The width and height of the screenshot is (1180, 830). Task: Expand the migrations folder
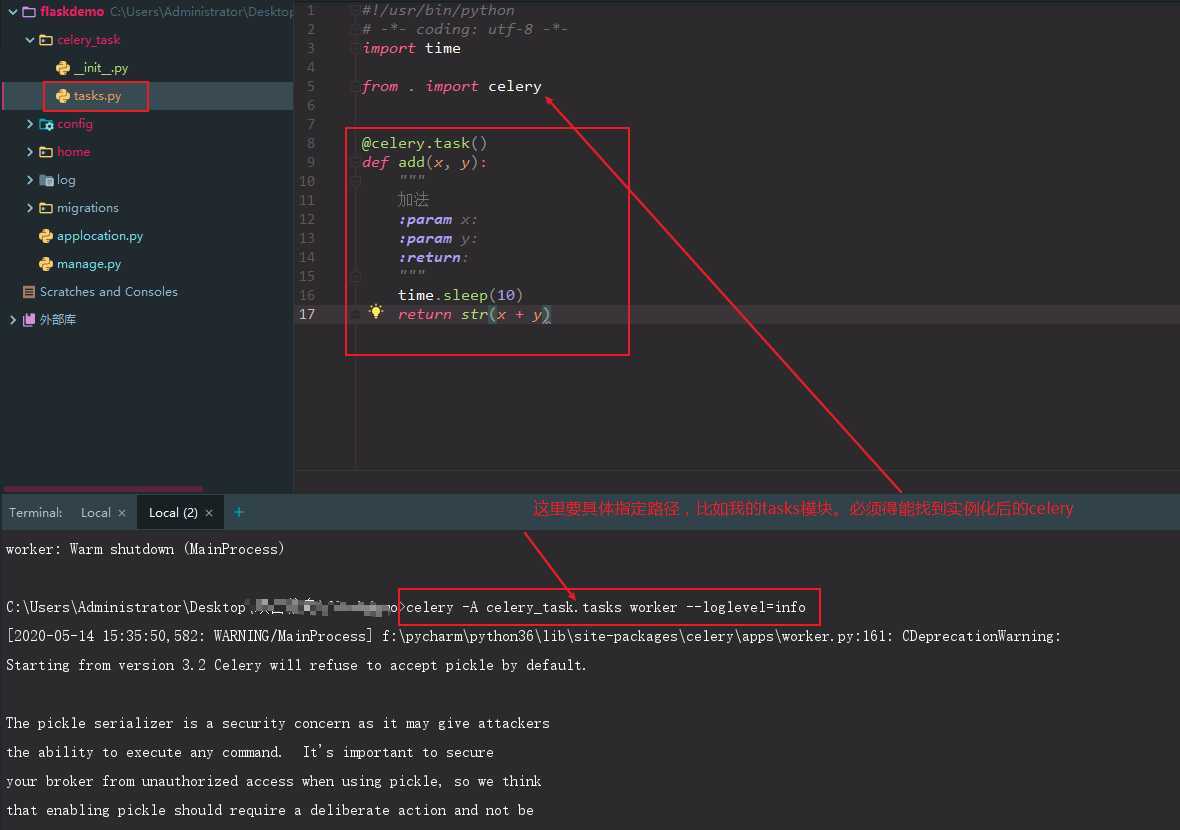click(29, 208)
